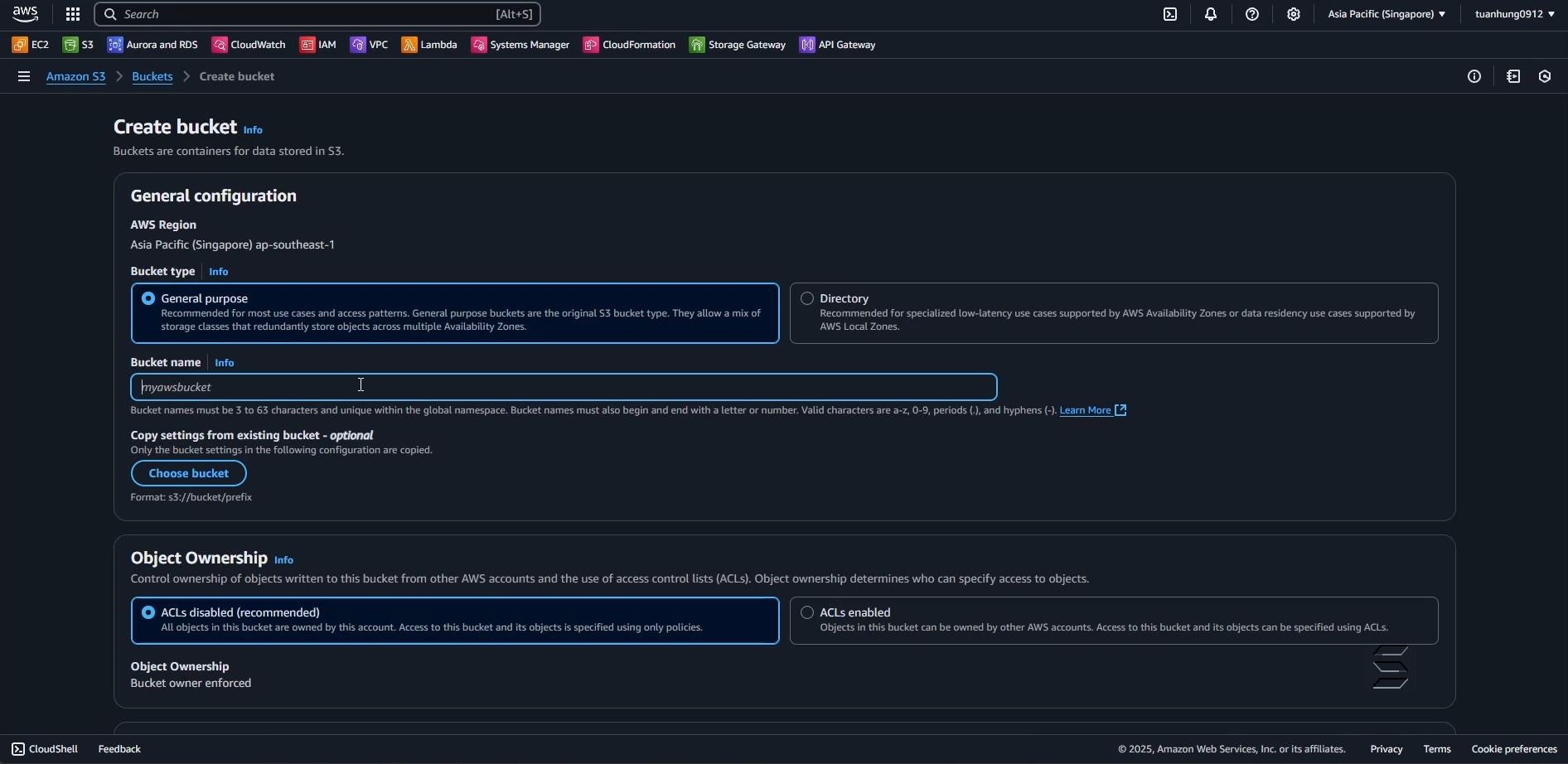The height and width of the screenshot is (764, 1568).
Task: Open Info link beside Bucket type
Action: 219,272
